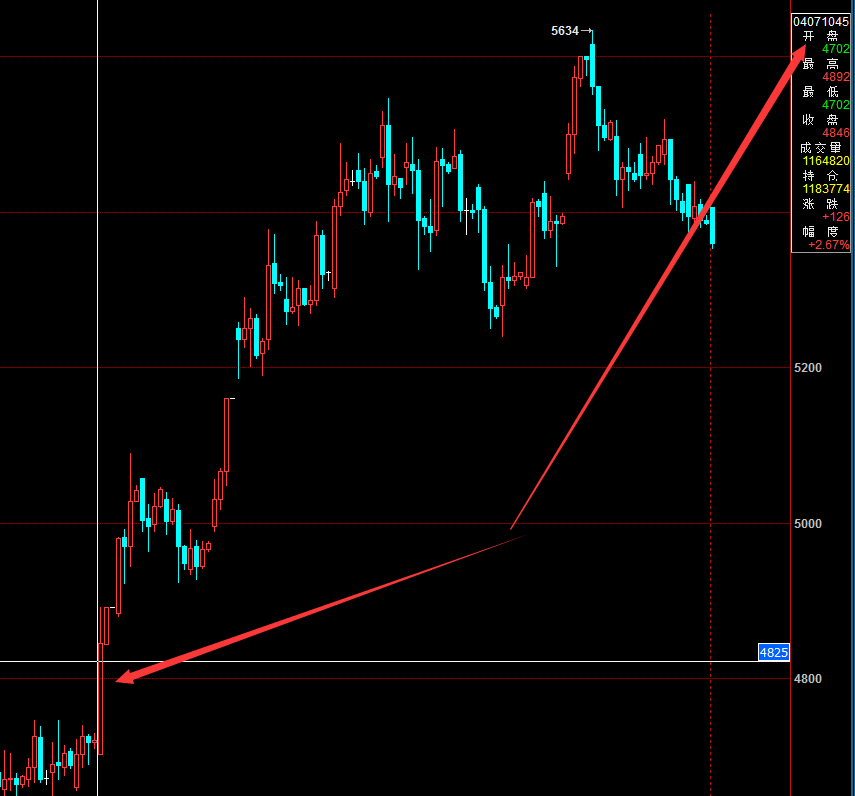The image size is (855, 796).
Task: Click the last cyan candlestick on red dashed line
Action: point(713,225)
